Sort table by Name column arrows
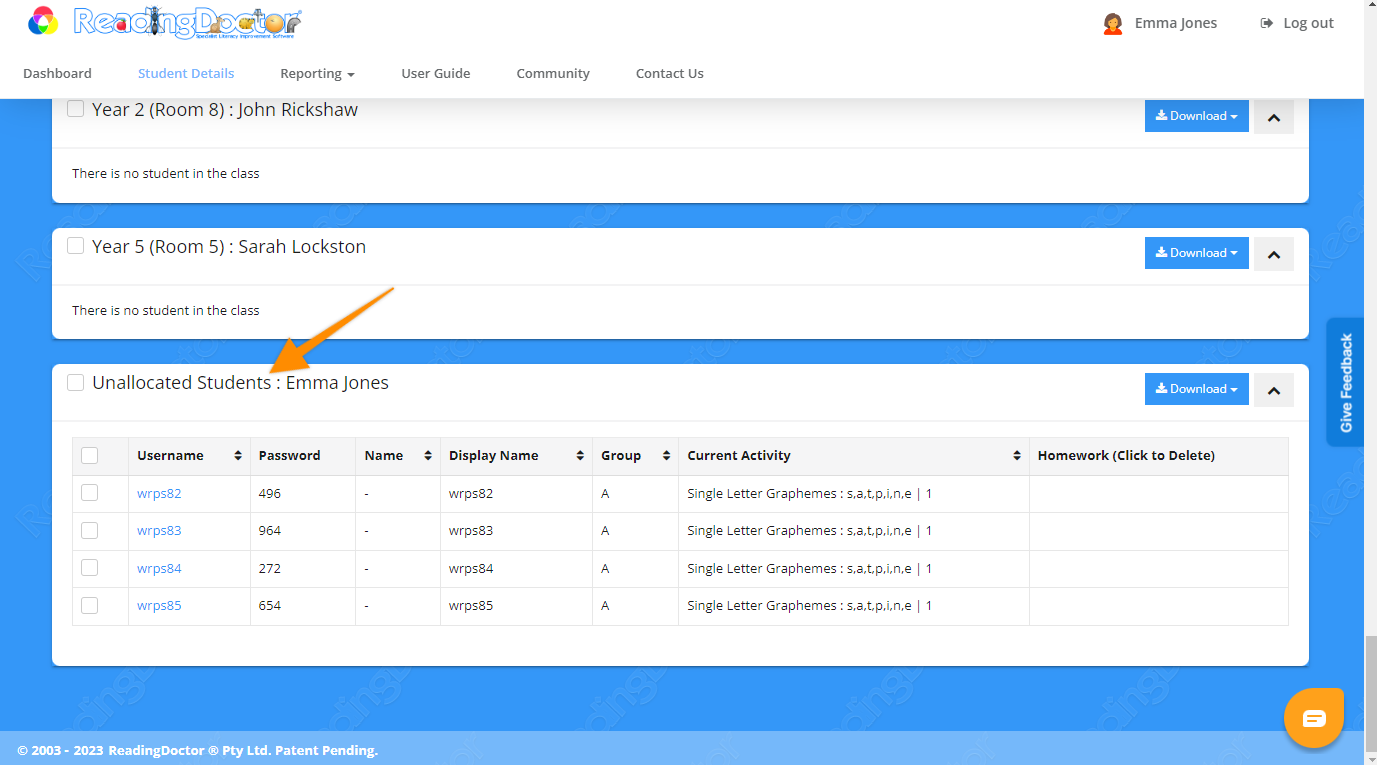The width and height of the screenshot is (1377, 765). [x=428, y=456]
